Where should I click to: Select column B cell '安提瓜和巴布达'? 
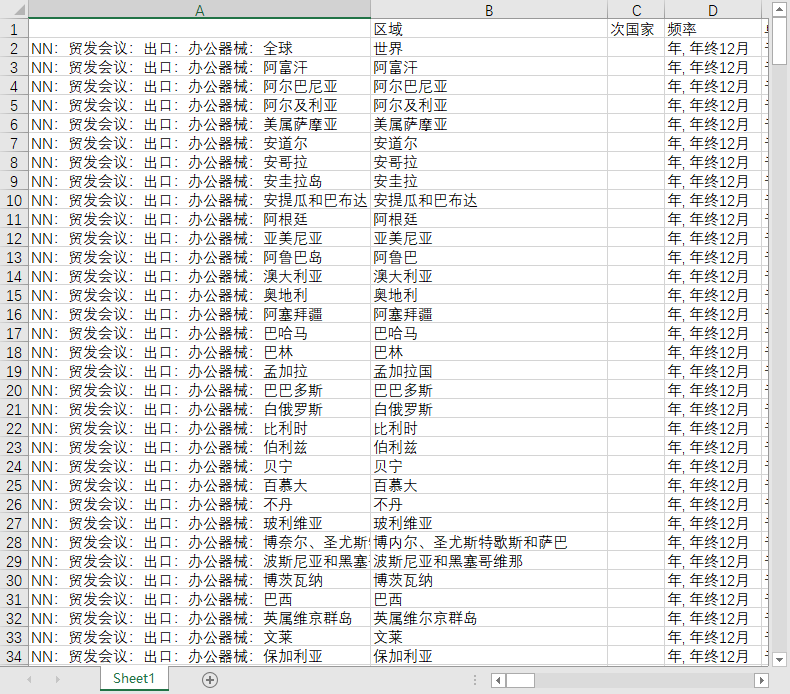(x=489, y=201)
